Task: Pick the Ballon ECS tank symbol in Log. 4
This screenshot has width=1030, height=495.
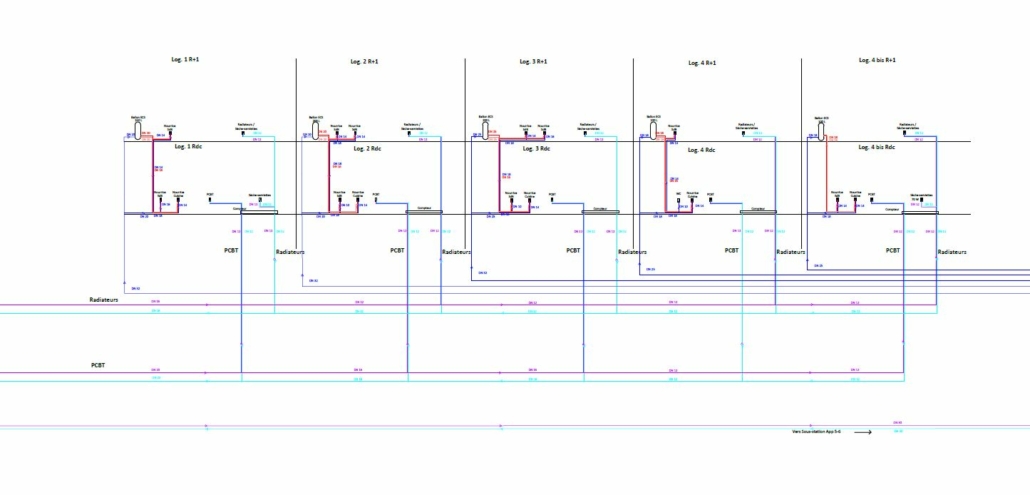Action: coord(654,130)
